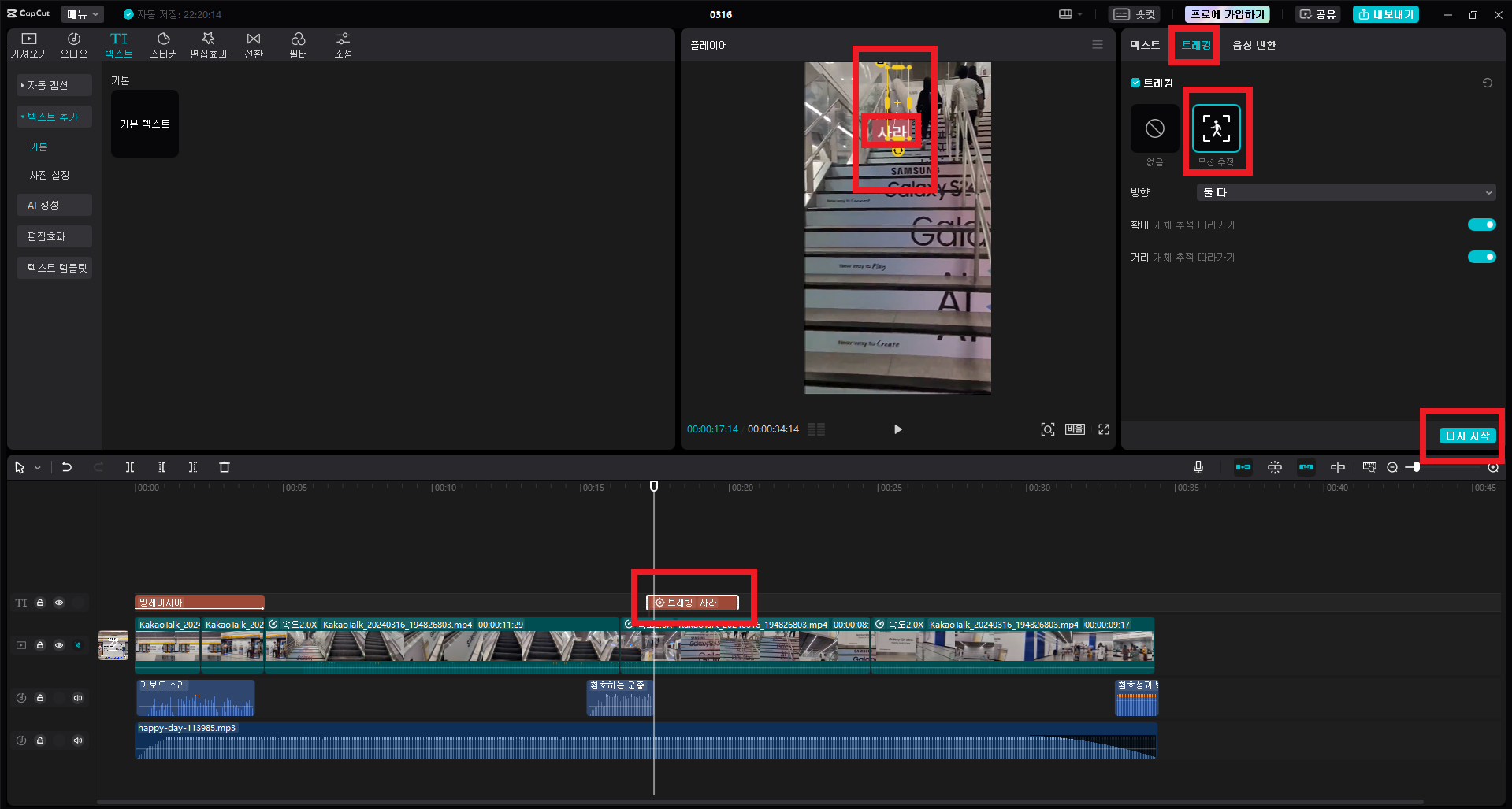Open the 비율 aspect ratio menu

(x=1075, y=429)
